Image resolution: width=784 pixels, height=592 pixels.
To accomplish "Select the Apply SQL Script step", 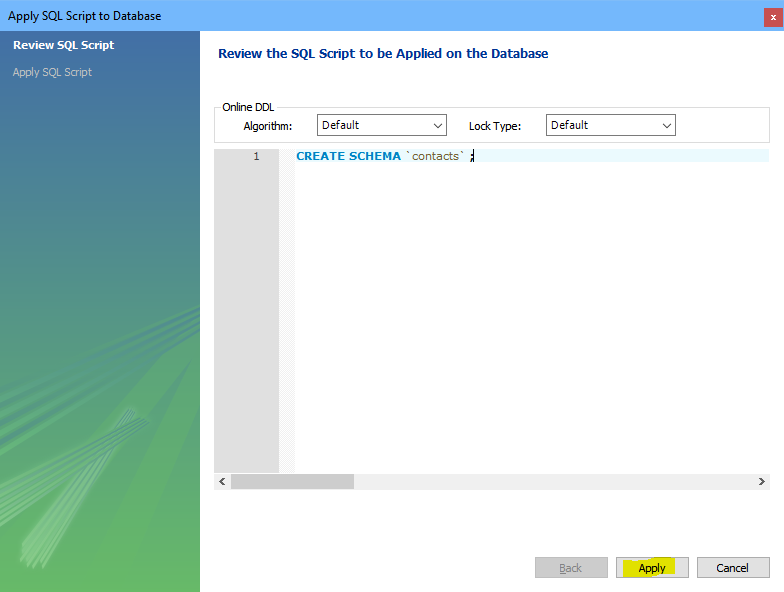I will [x=52, y=72].
